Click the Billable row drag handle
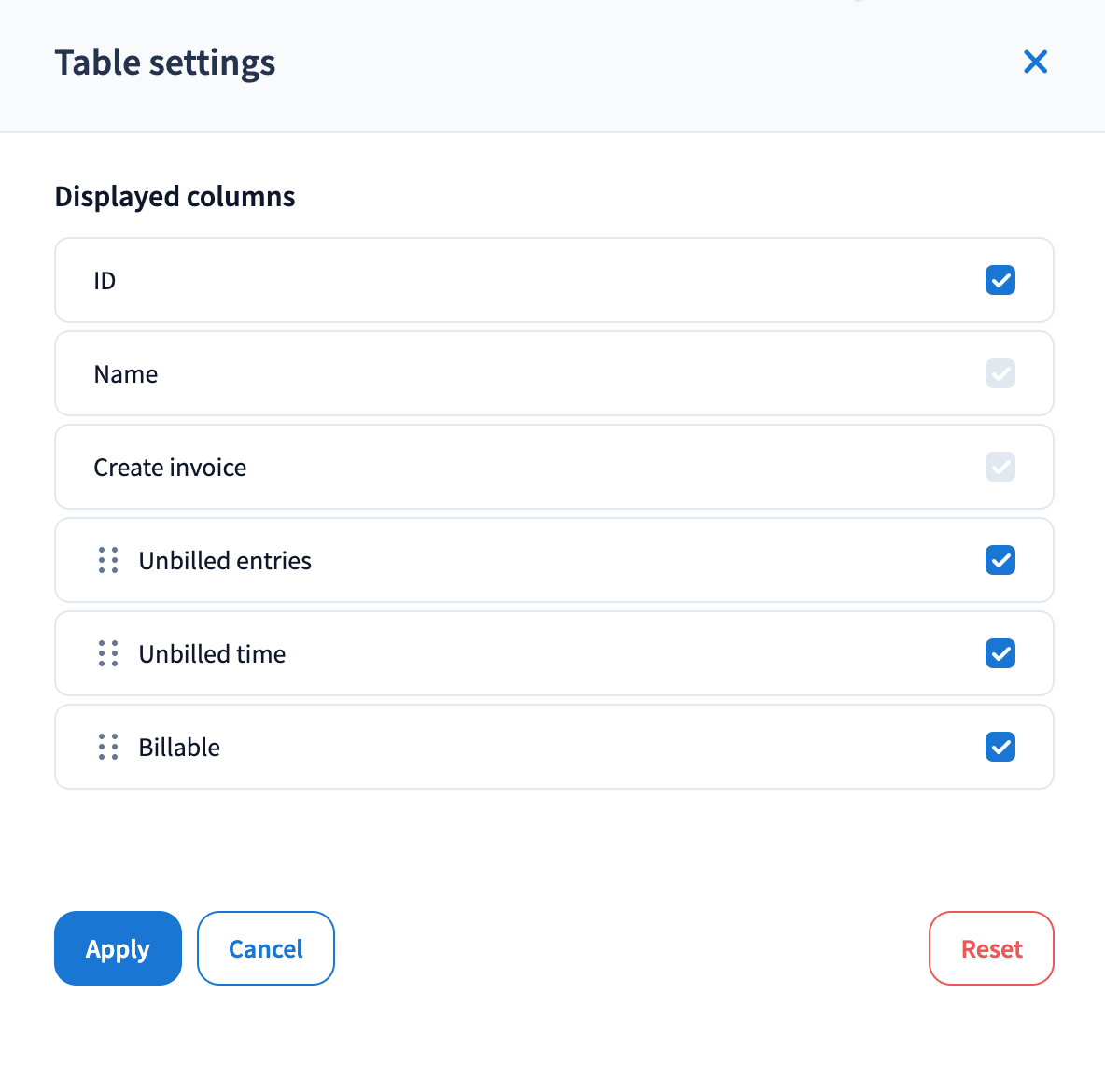1105x1092 pixels. pos(108,747)
